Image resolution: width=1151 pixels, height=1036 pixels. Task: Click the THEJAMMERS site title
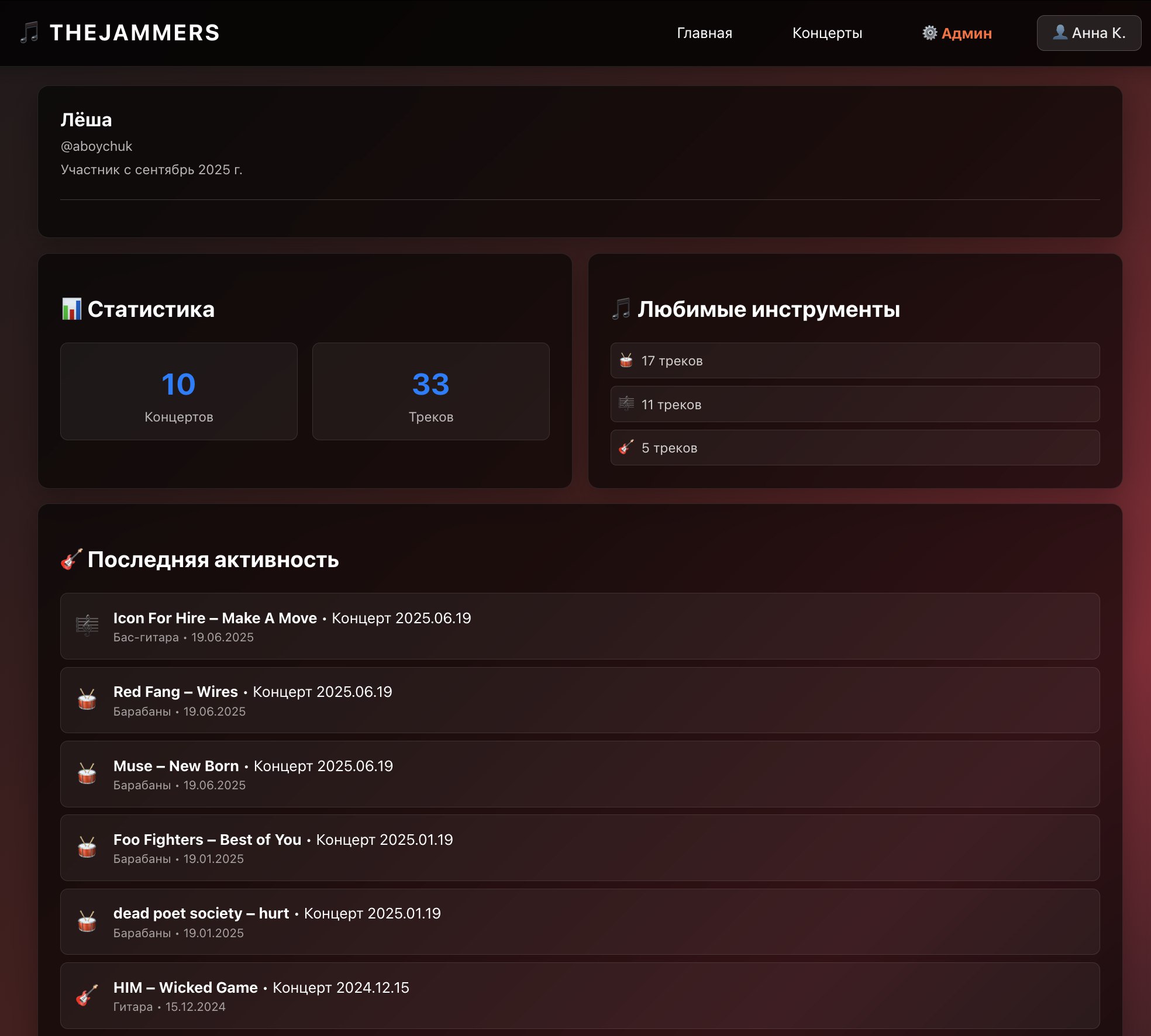135,33
